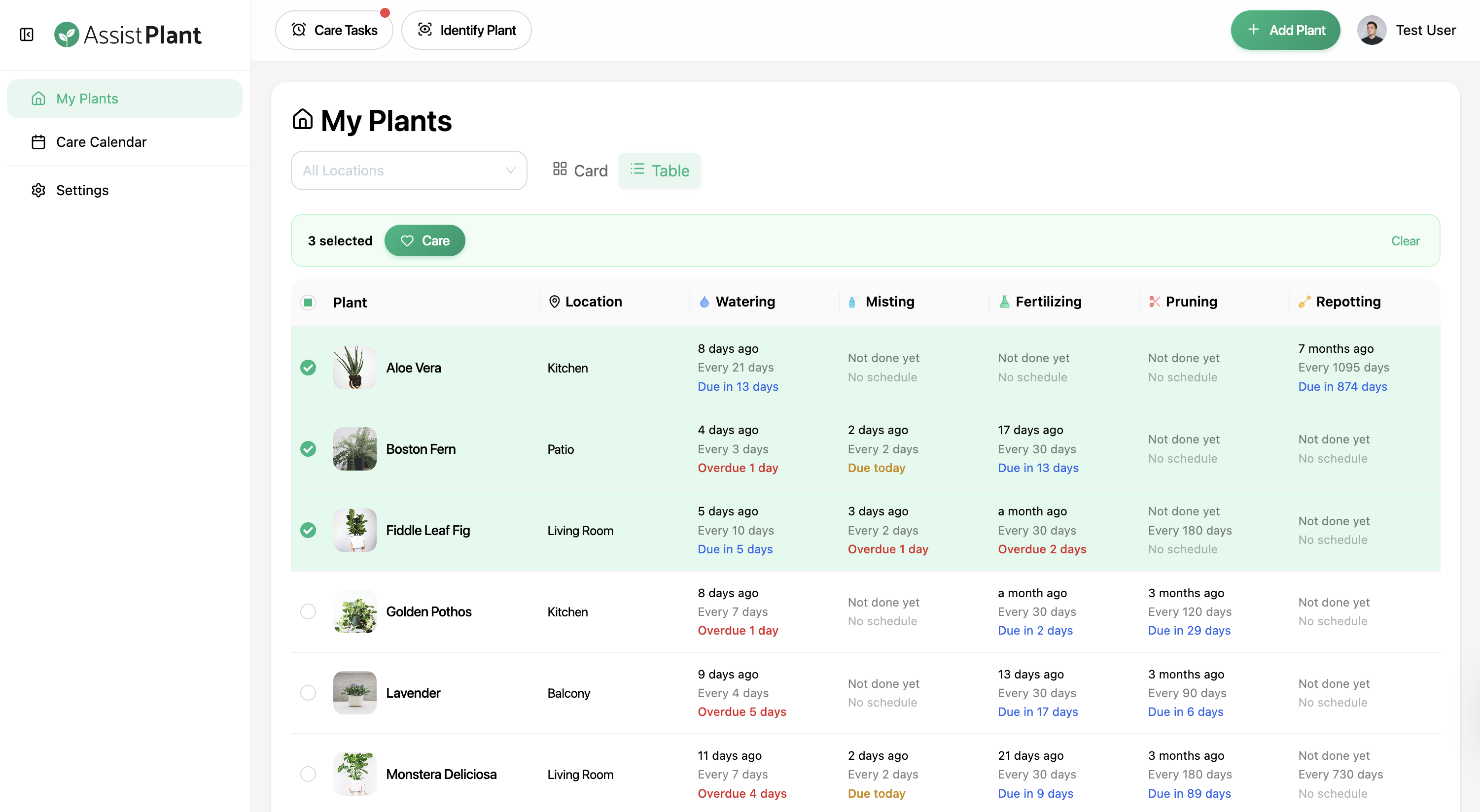
Task: Click Lavender plant name
Action: coord(413,693)
